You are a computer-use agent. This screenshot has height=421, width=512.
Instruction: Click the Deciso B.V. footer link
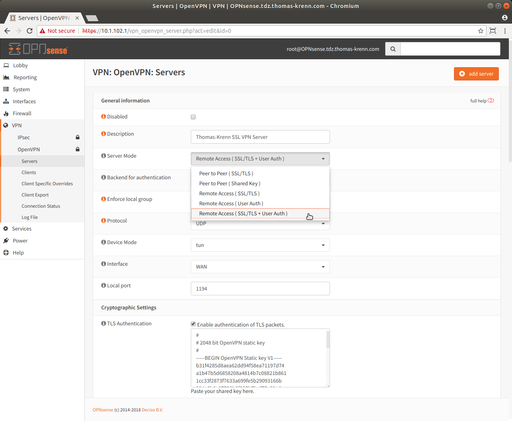click(152, 410)
